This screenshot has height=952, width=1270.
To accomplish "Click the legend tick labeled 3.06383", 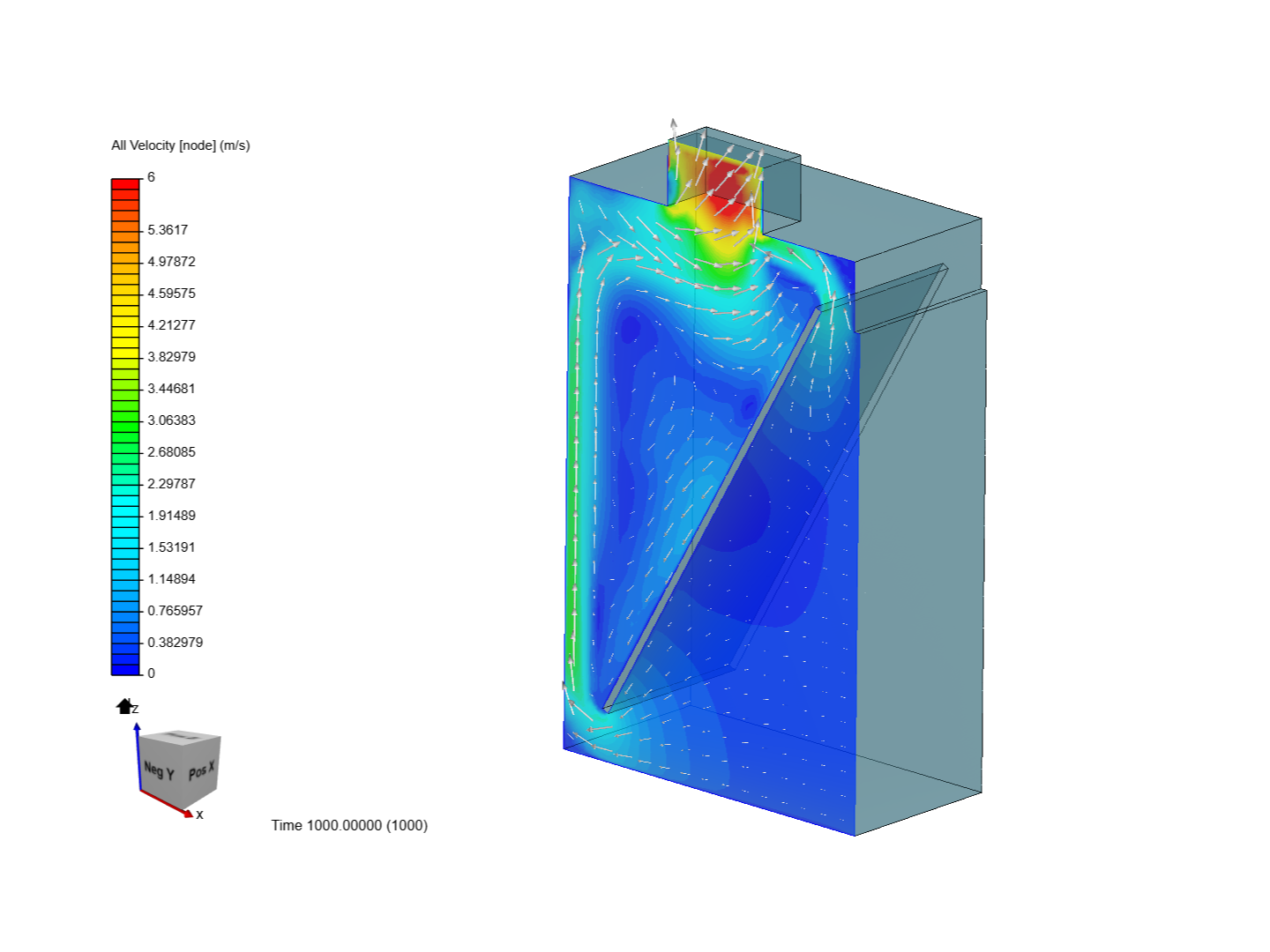I will tap(170, 420).
